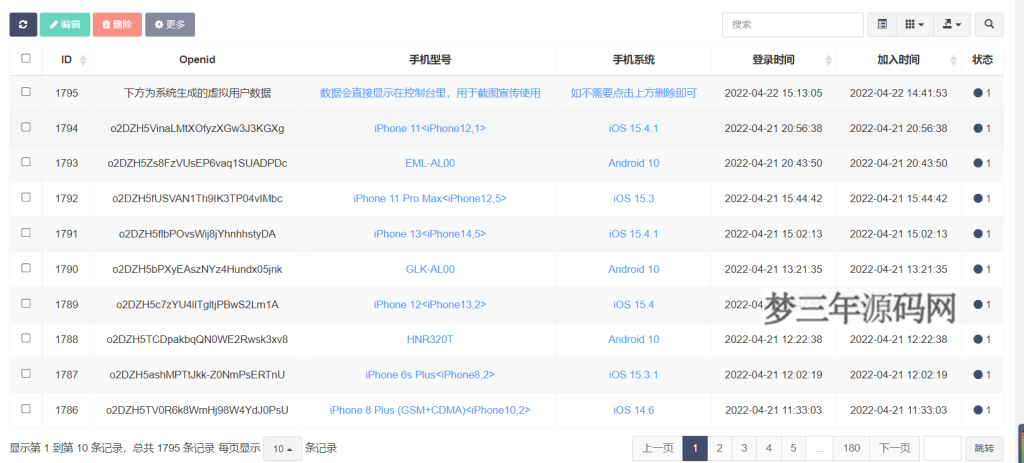Open the iPhone 13<iPhone14,5> link
The height and width of the screenshot is (463, 1024).
pos(430,234)
